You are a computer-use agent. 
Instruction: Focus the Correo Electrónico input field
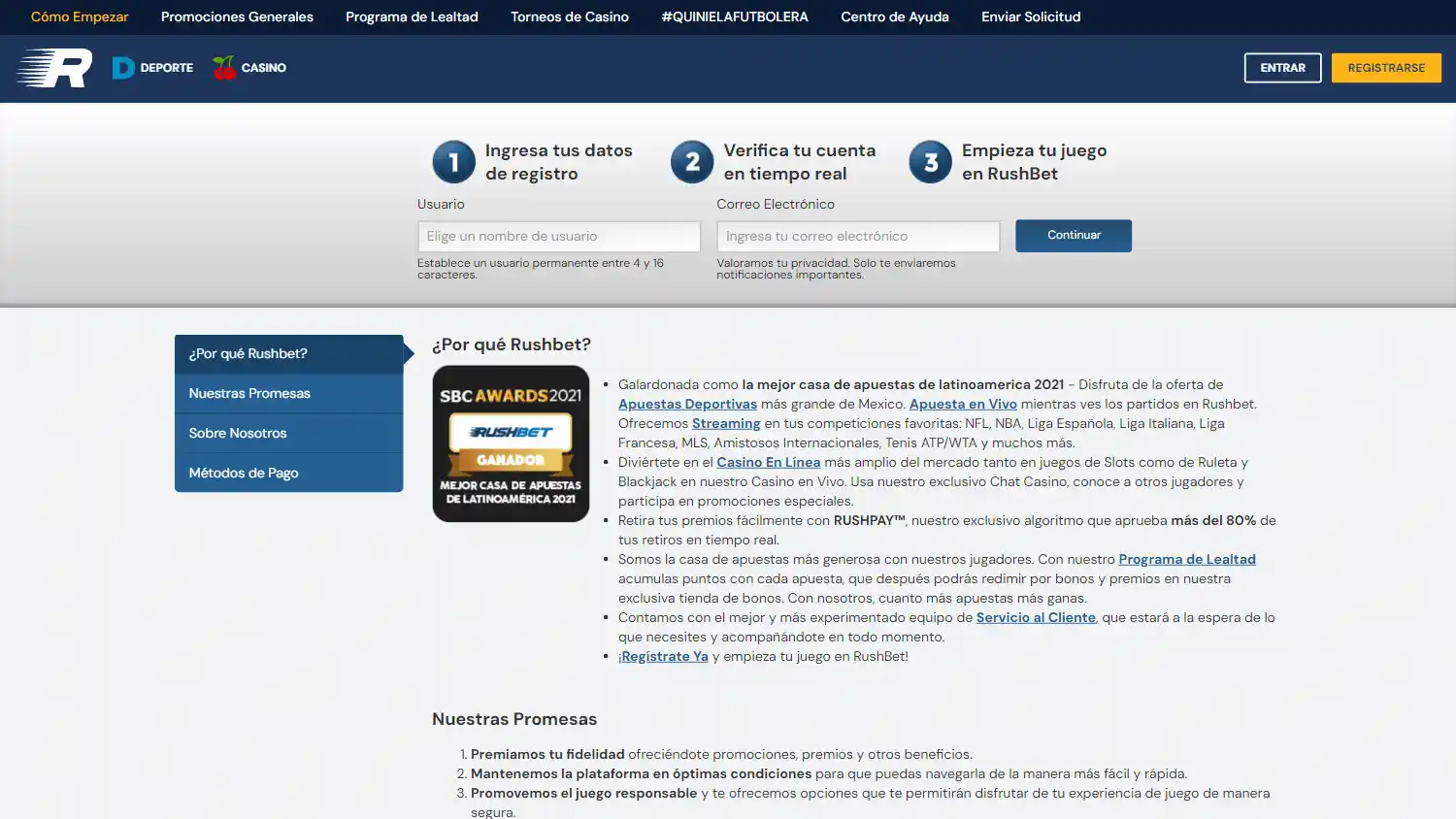858,237
